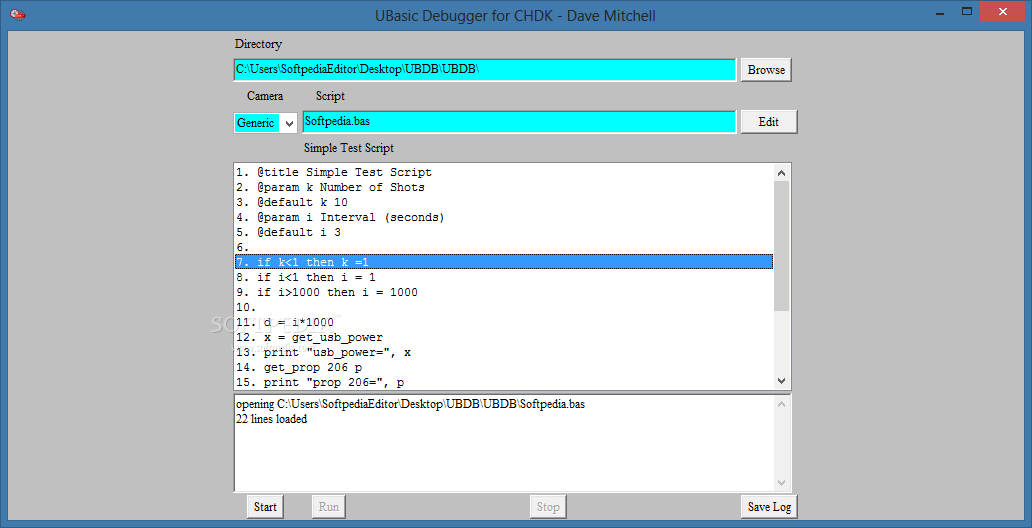This screenshot has width=1032, height=528.
Task: Select empty line 10 in script list
Action: point(504,307)
